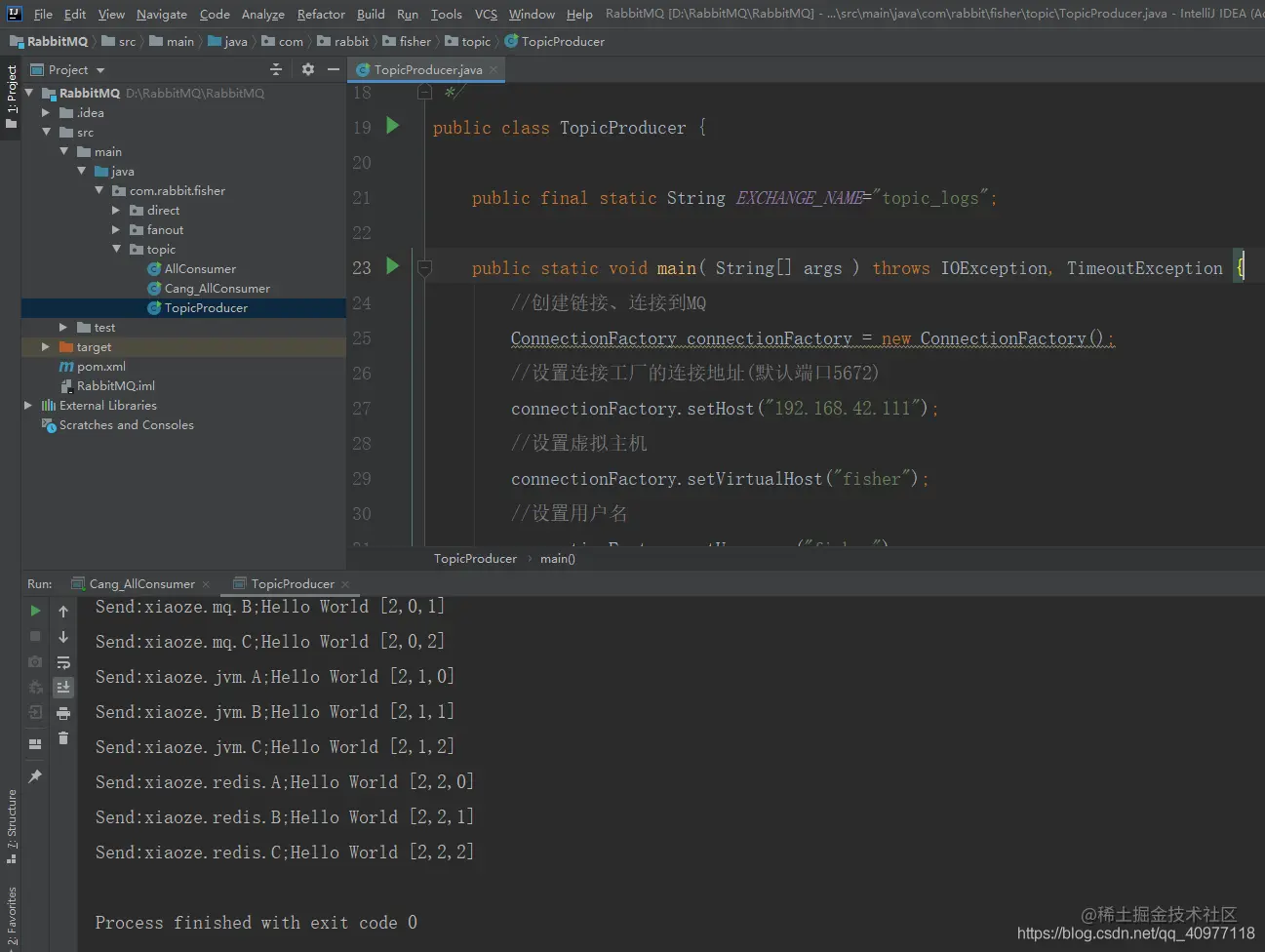Click the Down the Stack Trace arrow

click(63, 637)
